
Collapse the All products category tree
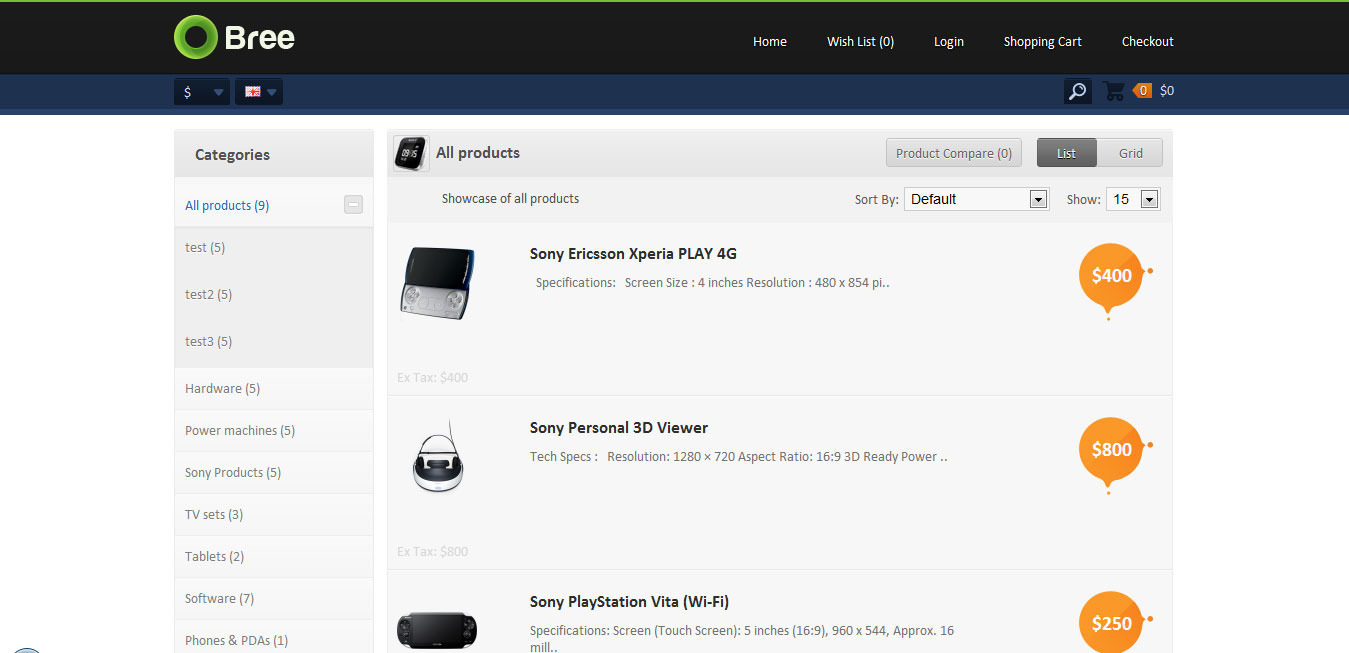pyautogui.click(x=353, y=205)
